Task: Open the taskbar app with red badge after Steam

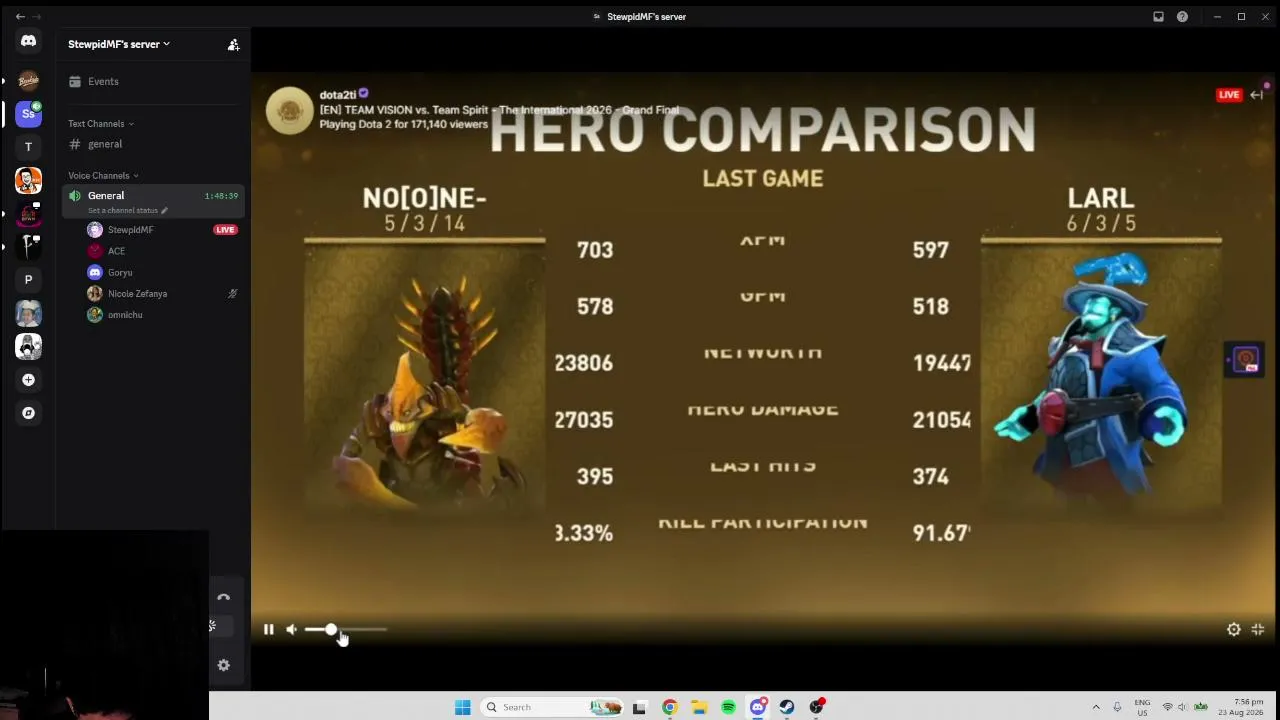Action: (817, 707)
